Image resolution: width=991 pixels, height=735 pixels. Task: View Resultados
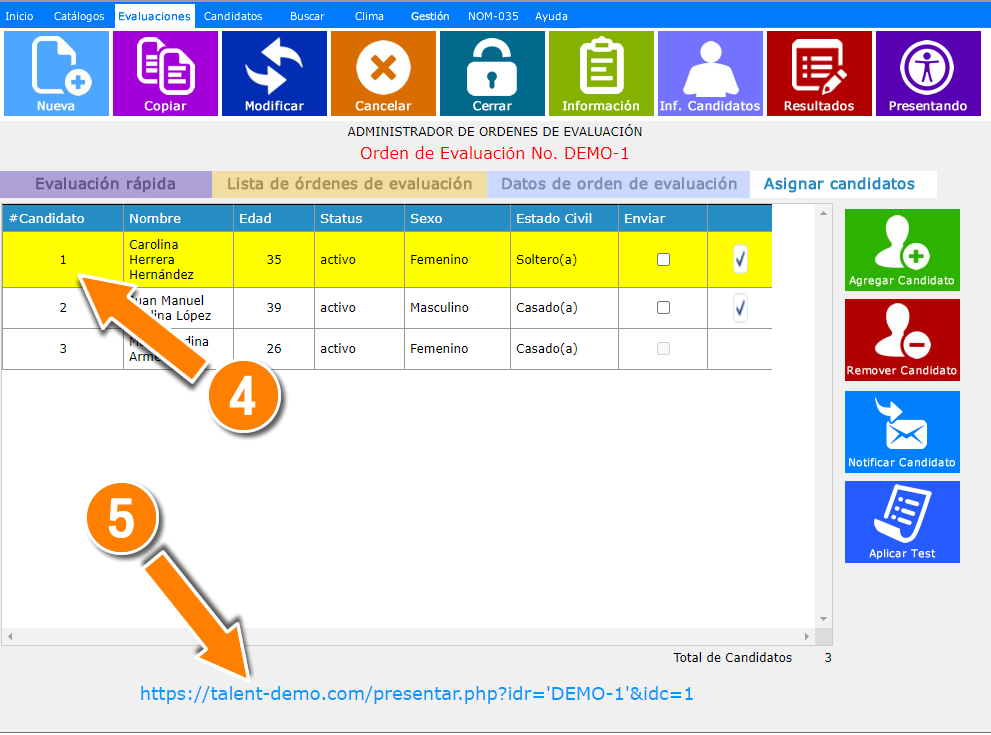(819, 73)
